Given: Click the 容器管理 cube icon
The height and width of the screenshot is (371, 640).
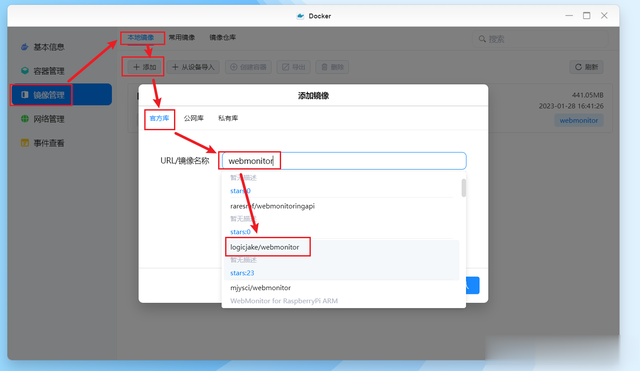Looking at the screenshot, I should pos(24,71).
